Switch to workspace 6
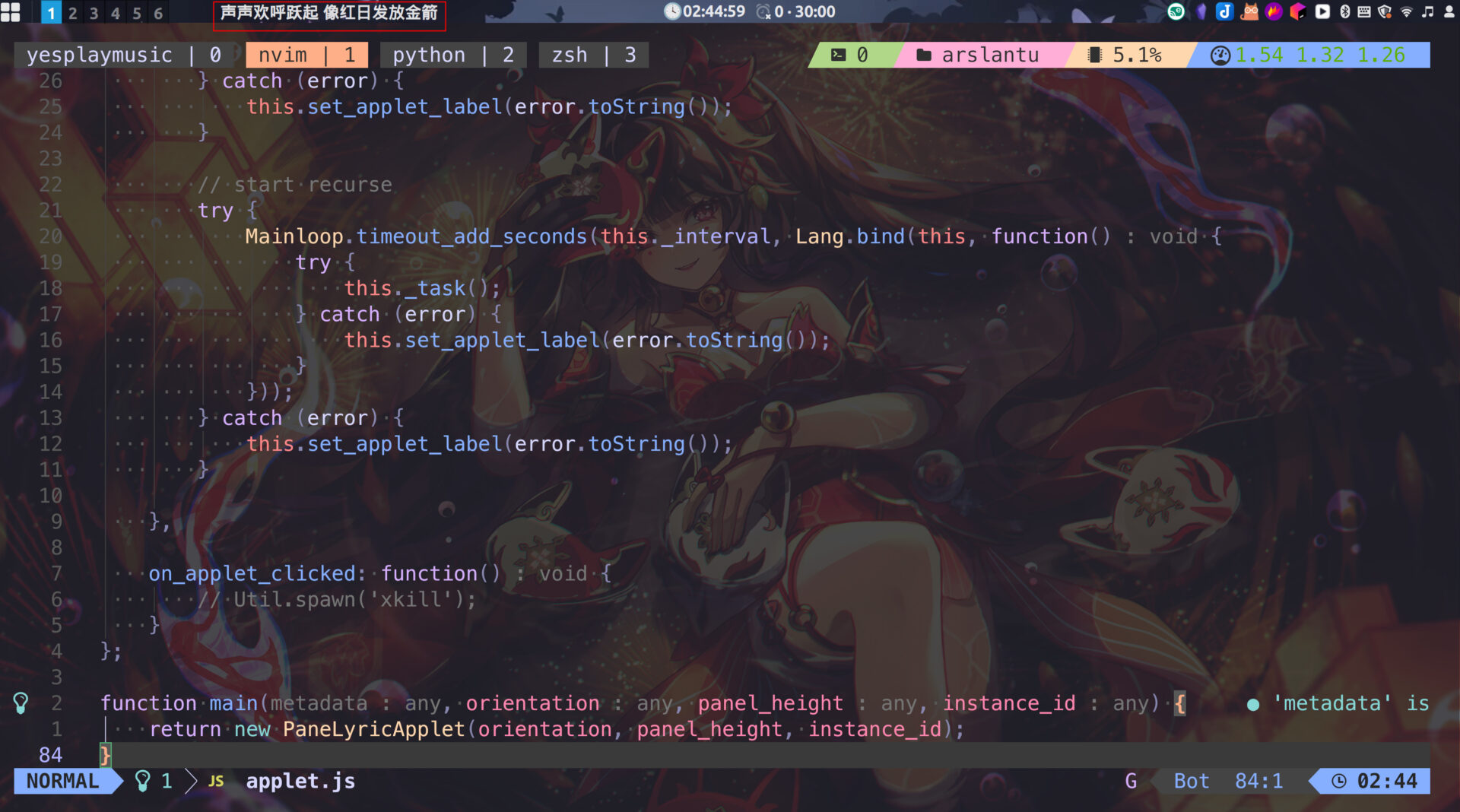 point(158,12)
